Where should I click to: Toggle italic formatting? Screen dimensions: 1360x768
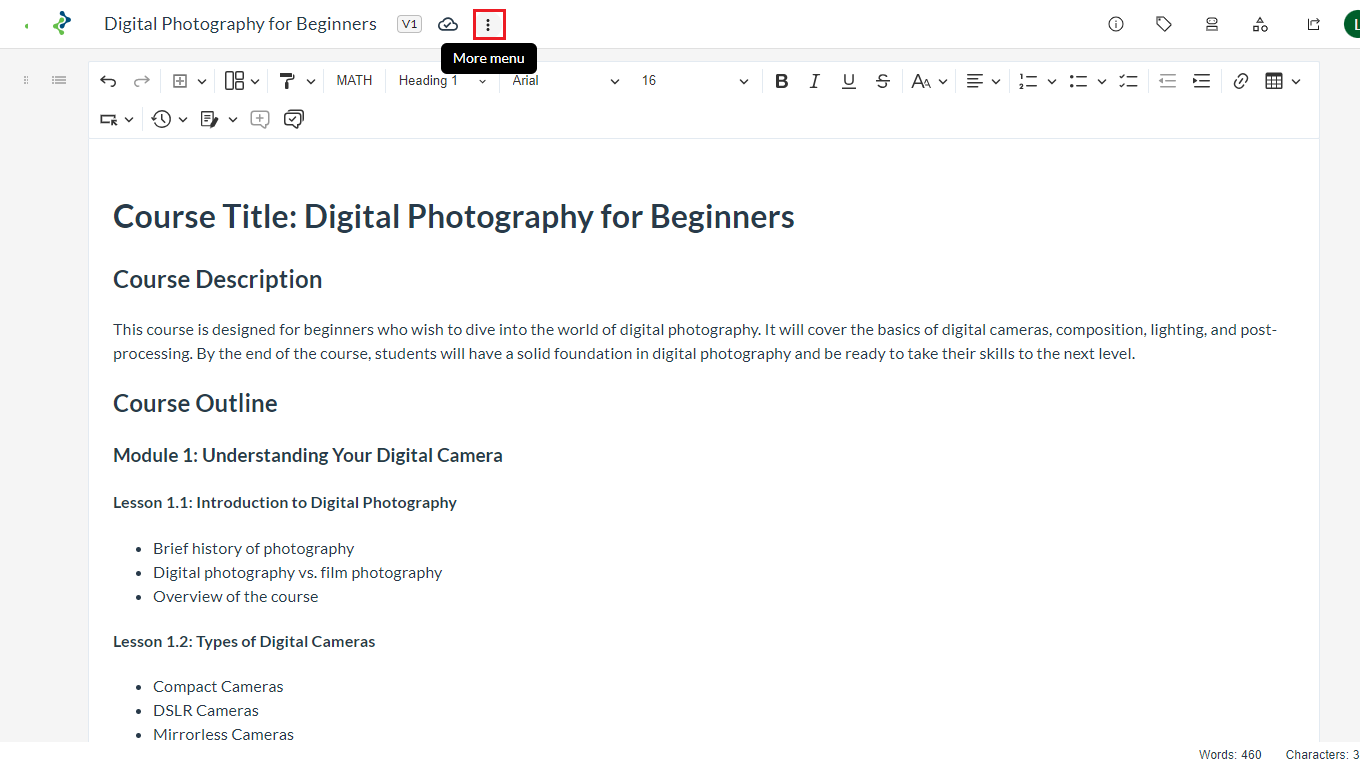coord(814,81)
